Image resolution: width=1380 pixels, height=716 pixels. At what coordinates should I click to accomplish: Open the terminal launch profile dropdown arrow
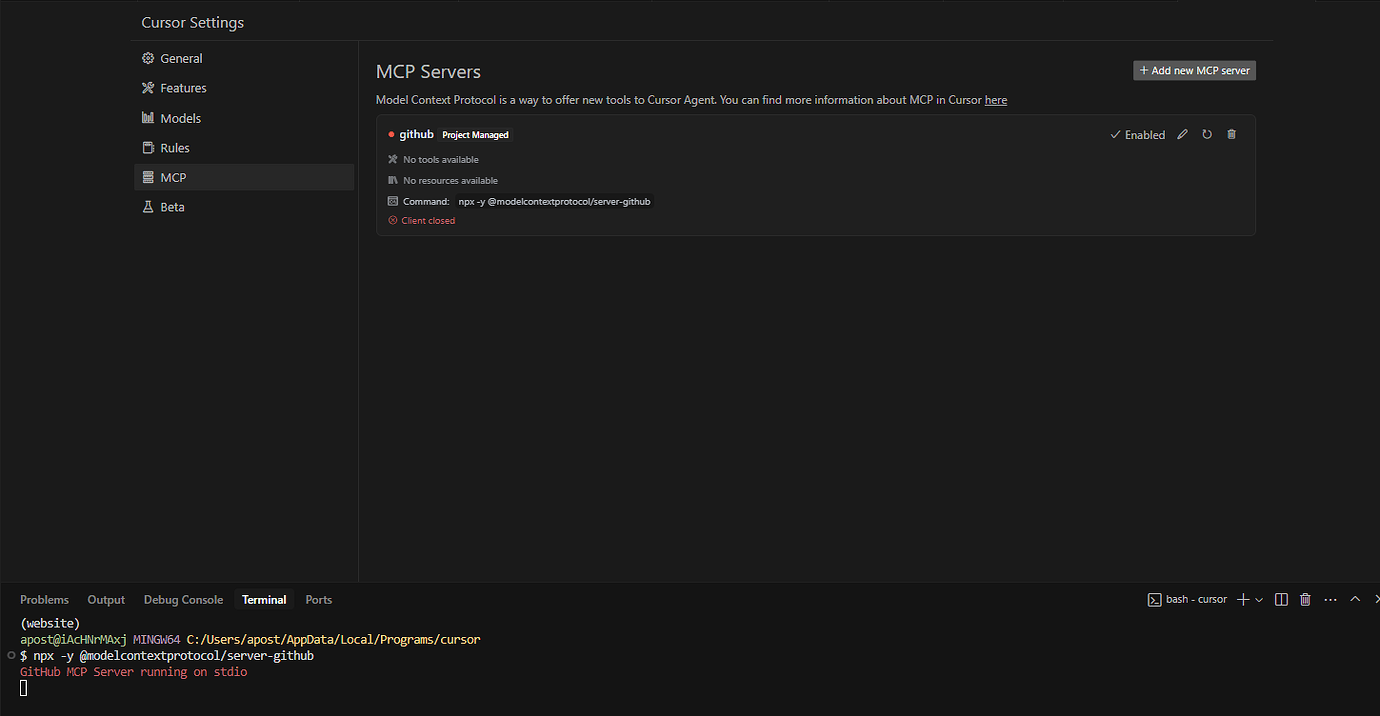coord(1259,600)
